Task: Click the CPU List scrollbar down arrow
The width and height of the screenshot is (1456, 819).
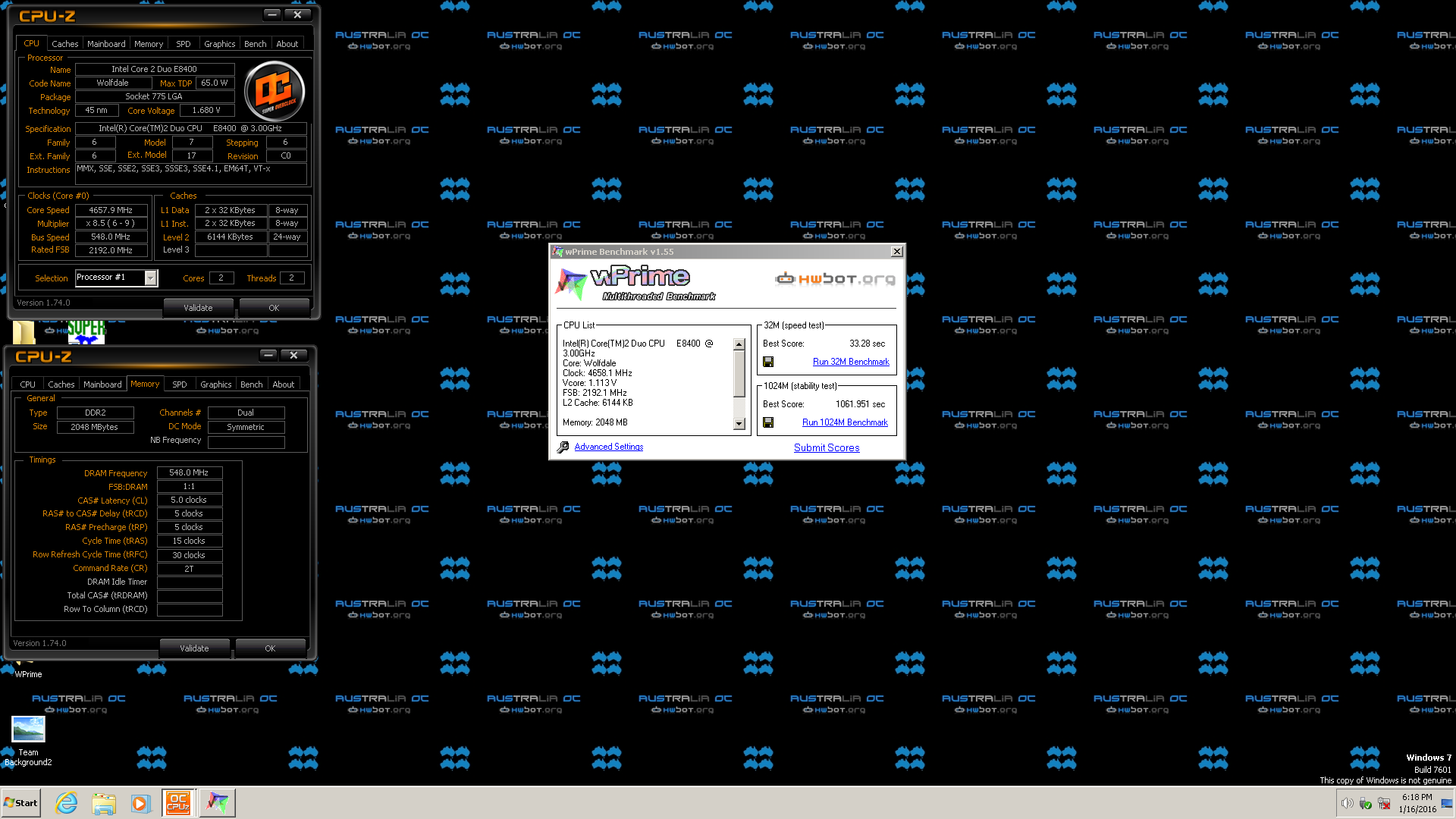Action: 739,424
